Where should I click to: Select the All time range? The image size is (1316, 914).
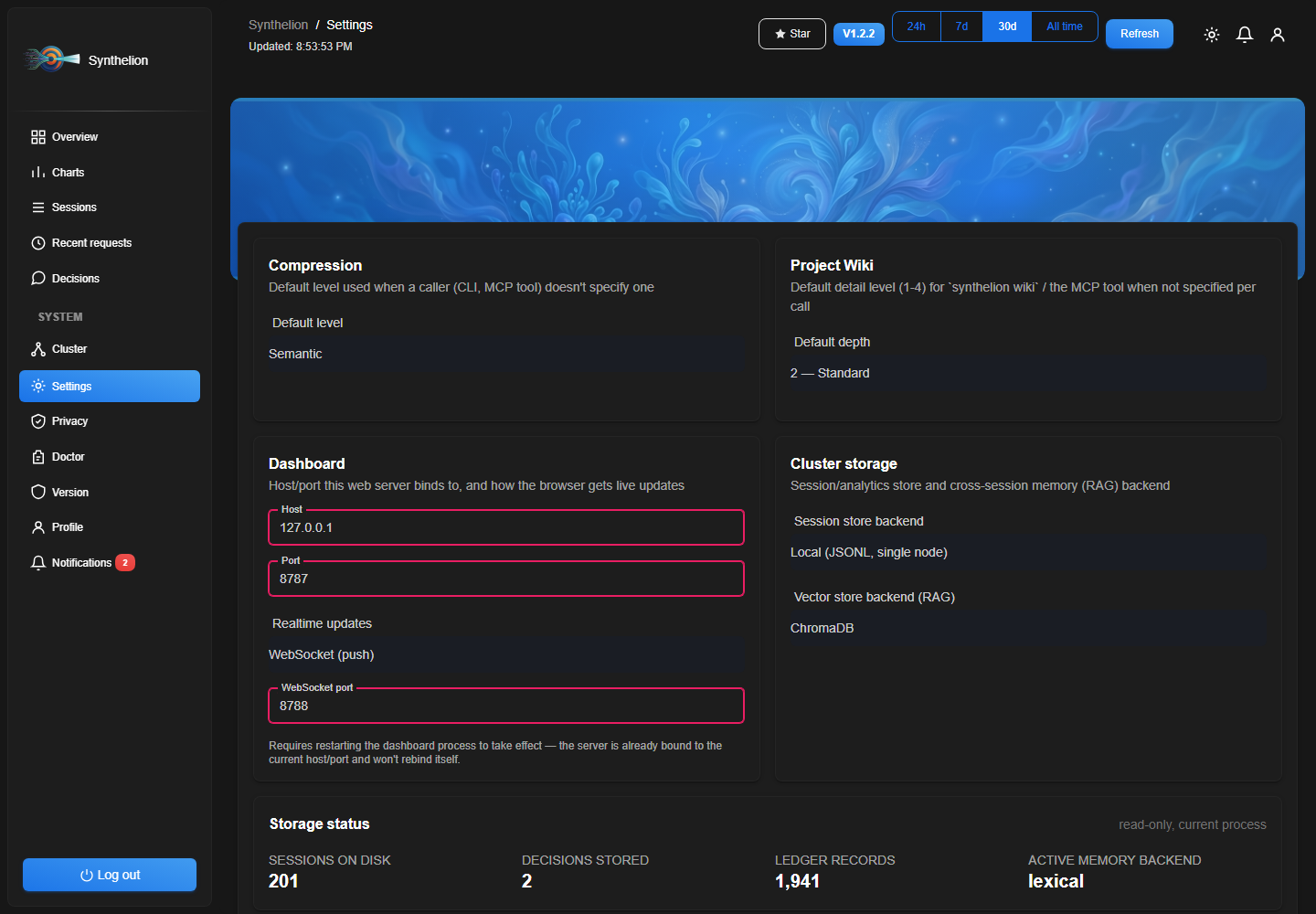point(1065,27)
